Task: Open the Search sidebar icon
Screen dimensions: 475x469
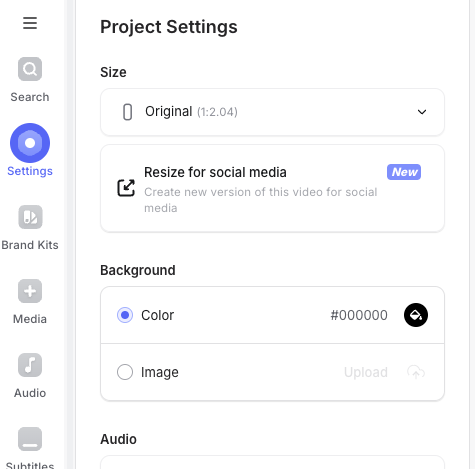Action: pyautogui.click(x=30, y=69)
